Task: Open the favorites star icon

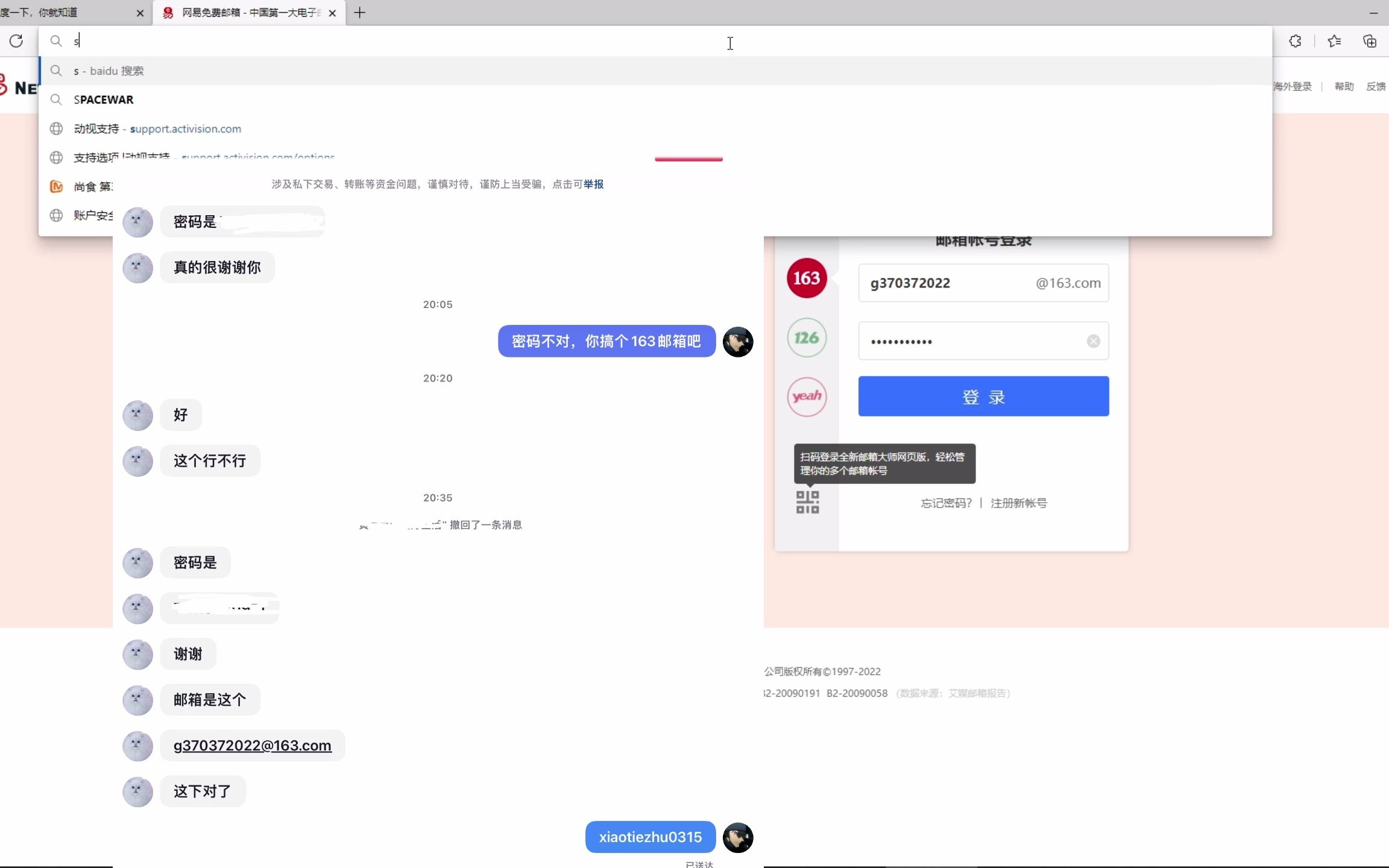Action: pyautogui.click(x=1334, y=41)
